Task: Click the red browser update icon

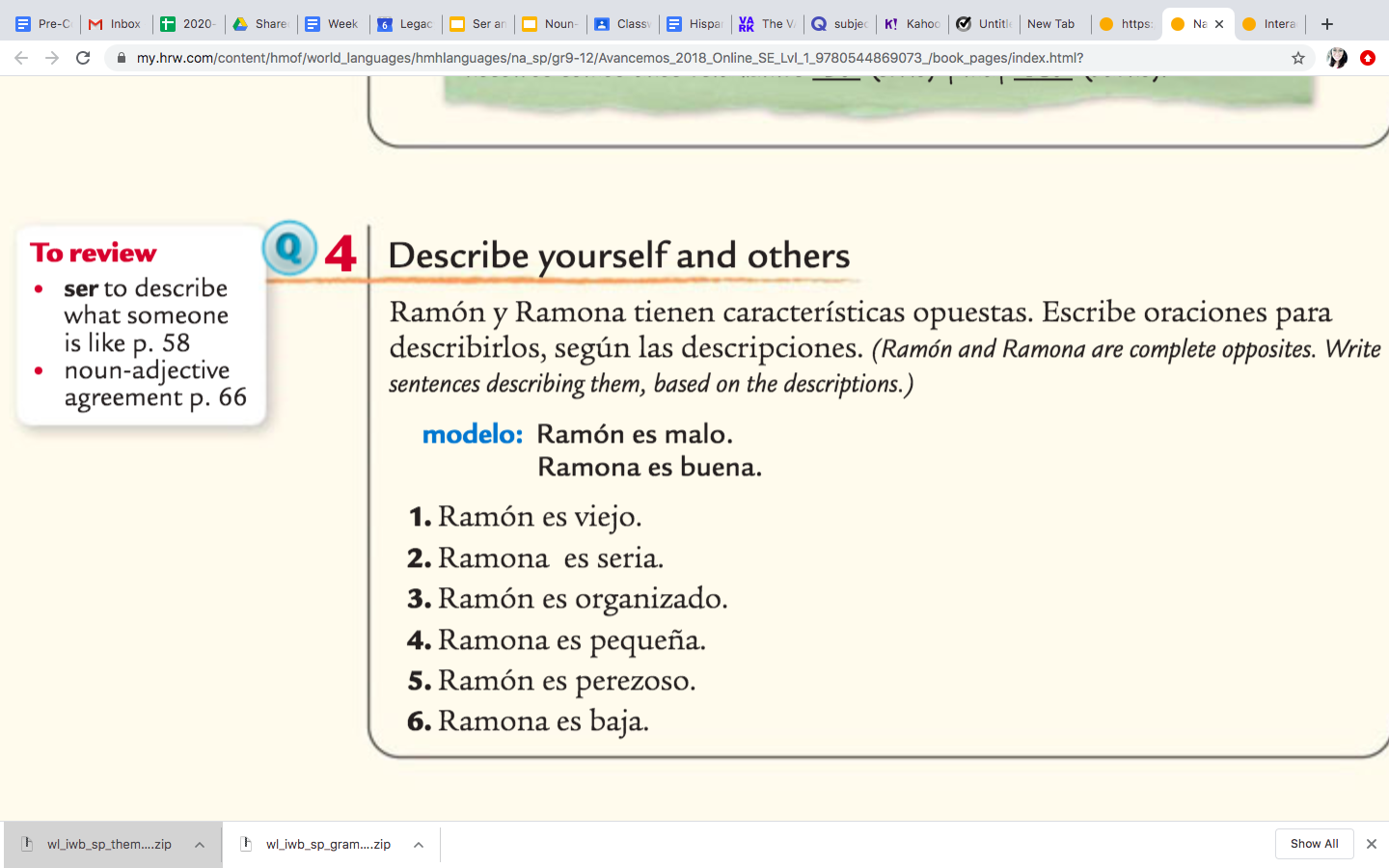Action: pyautogui.click(x=1368, y=58)
